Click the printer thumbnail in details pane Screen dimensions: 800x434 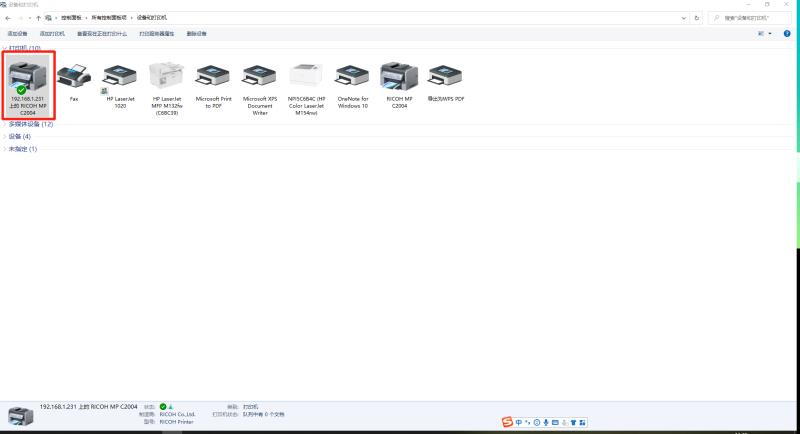pyautogui.click(x=21, y=416)
